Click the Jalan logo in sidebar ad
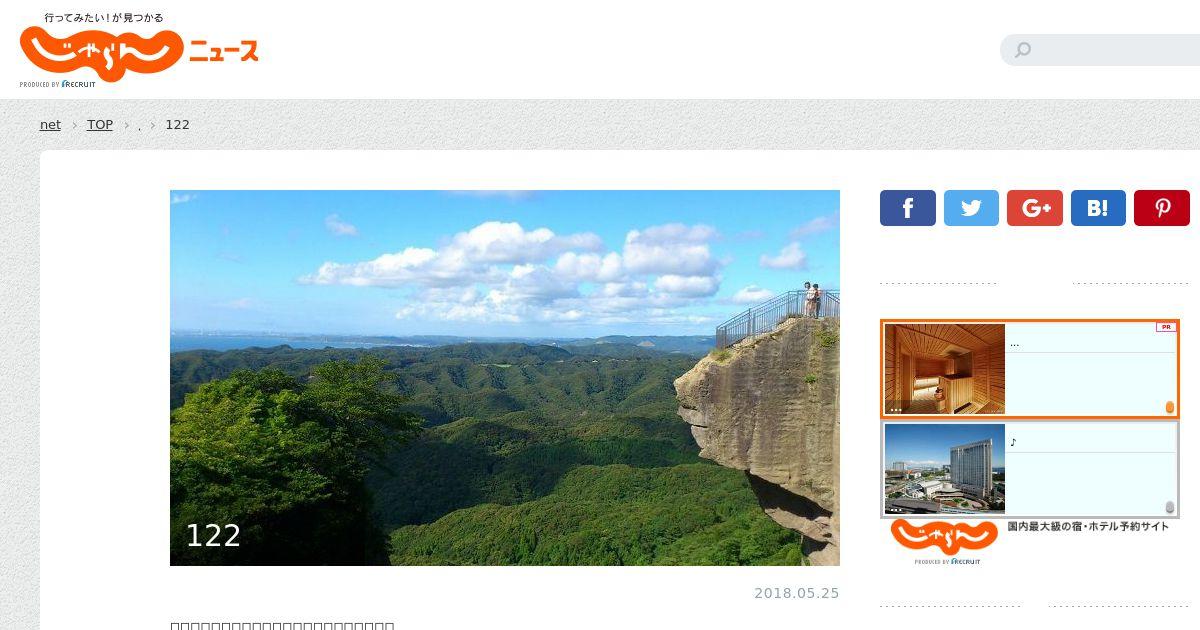The width and height of the screenshot is (1200, 630). coord(944,542)
